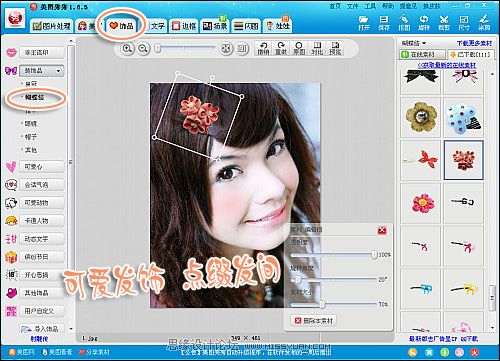The width and height of the screenshot is (500, 361).
Task: Open the 其他饰品 other accessories category
Action: click(42, 293)
